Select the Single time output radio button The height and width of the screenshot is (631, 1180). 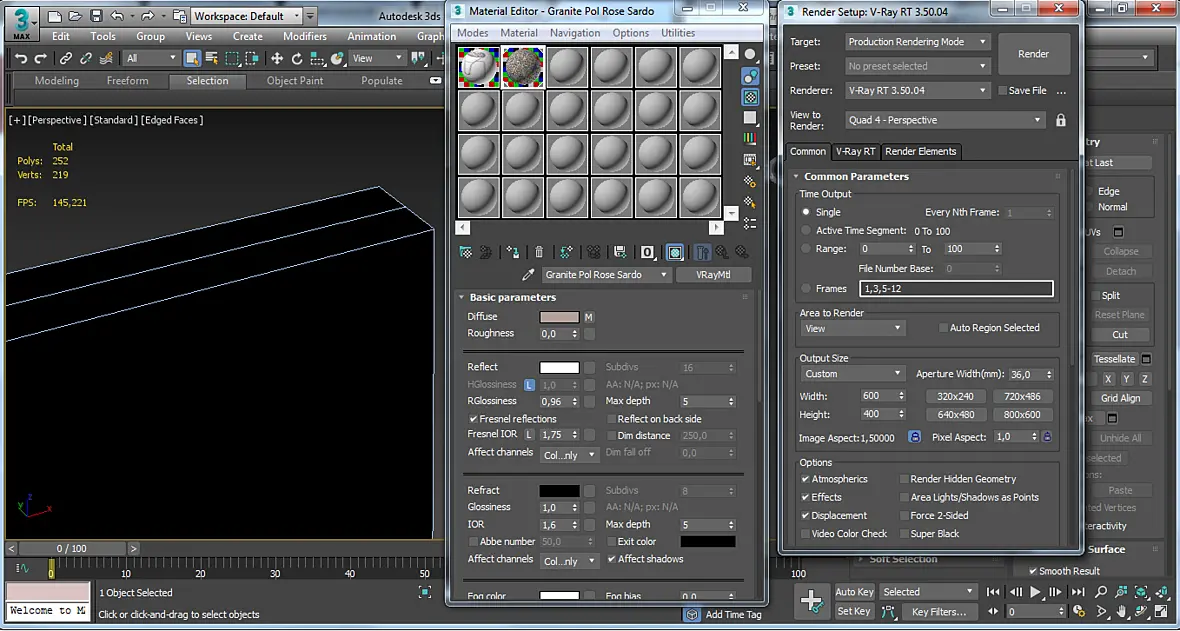click(x=807, y=212)
